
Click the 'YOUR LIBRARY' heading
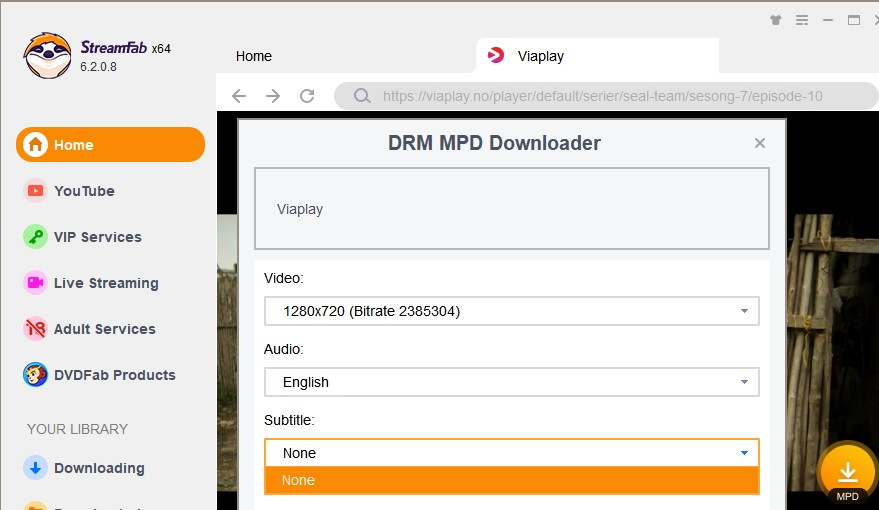[x=77, y=429]
